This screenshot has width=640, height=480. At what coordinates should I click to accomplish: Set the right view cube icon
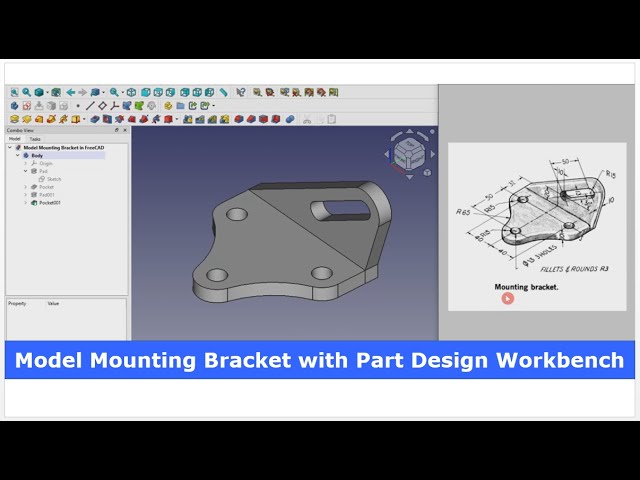[x=170, y=92]
